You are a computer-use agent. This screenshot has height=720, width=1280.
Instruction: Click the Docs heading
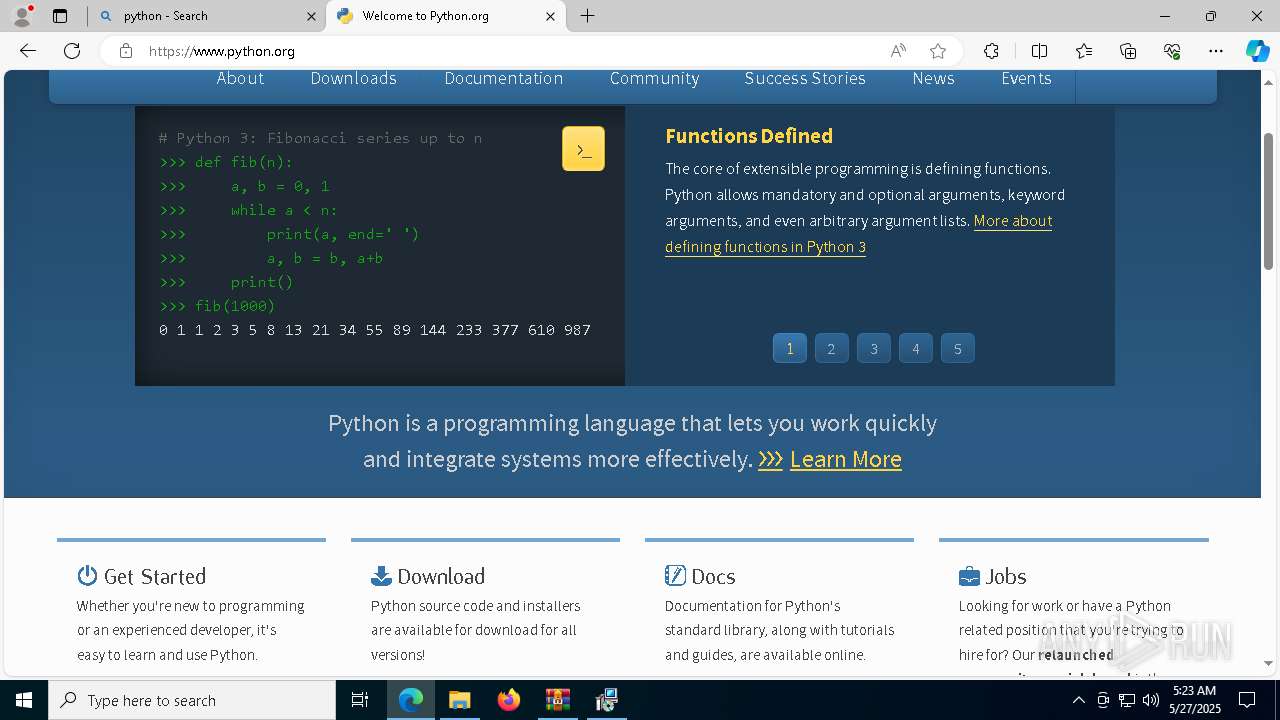click(x=713, y=576)
